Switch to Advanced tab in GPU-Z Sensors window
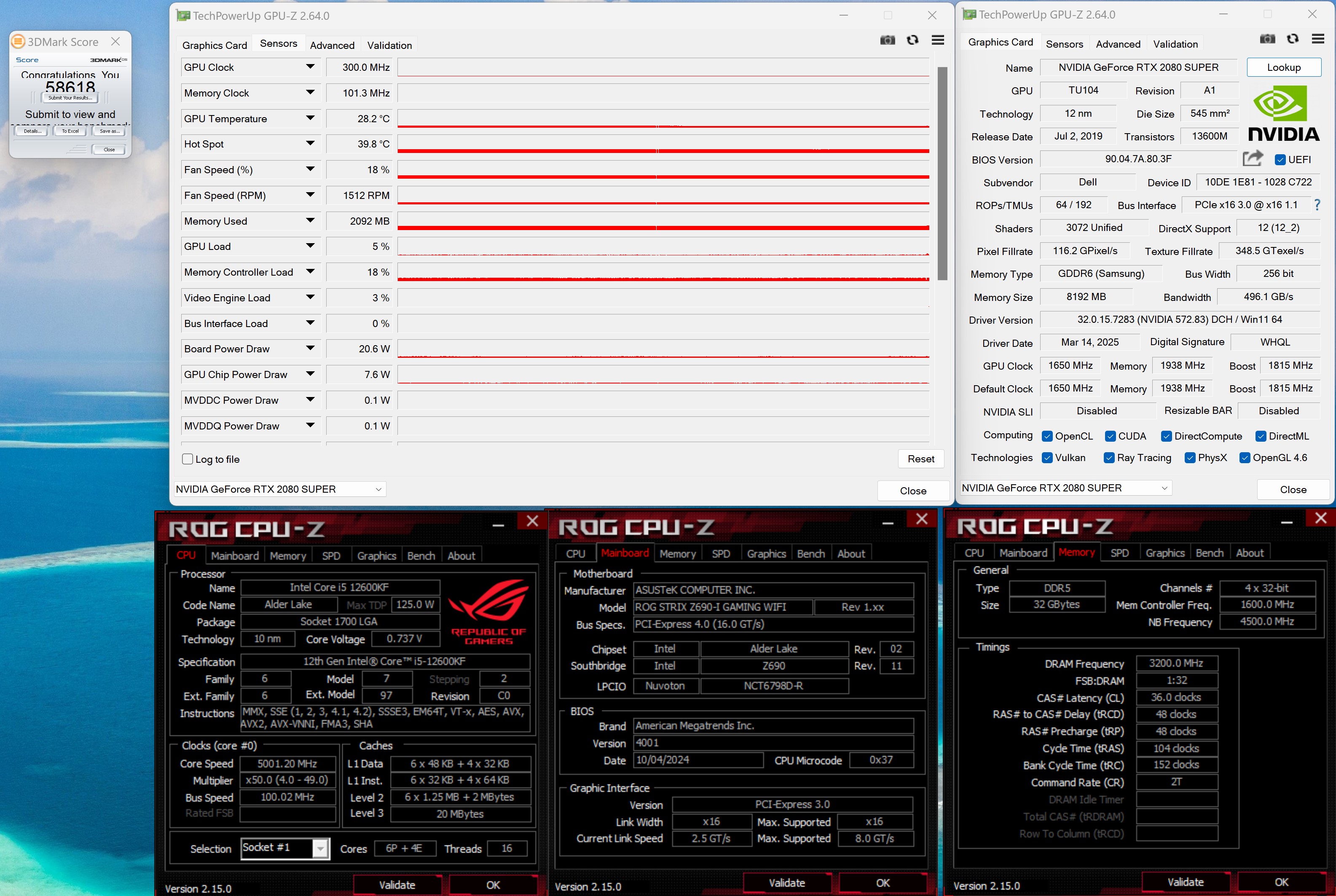Viewport: 1336px width, 896px height. tap(332, 45)
